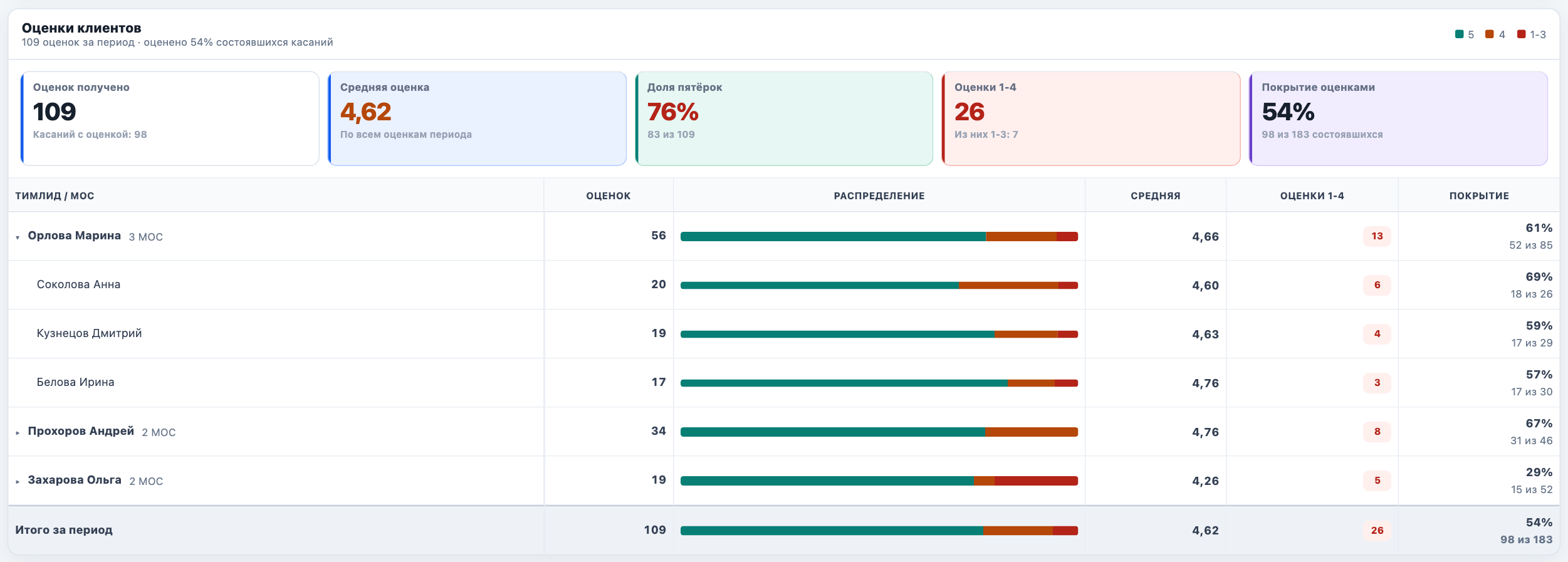Viewport: 1568px width, 562px height.
Task: Collapse the Орлова Марина team group
Action: point(18,237)
